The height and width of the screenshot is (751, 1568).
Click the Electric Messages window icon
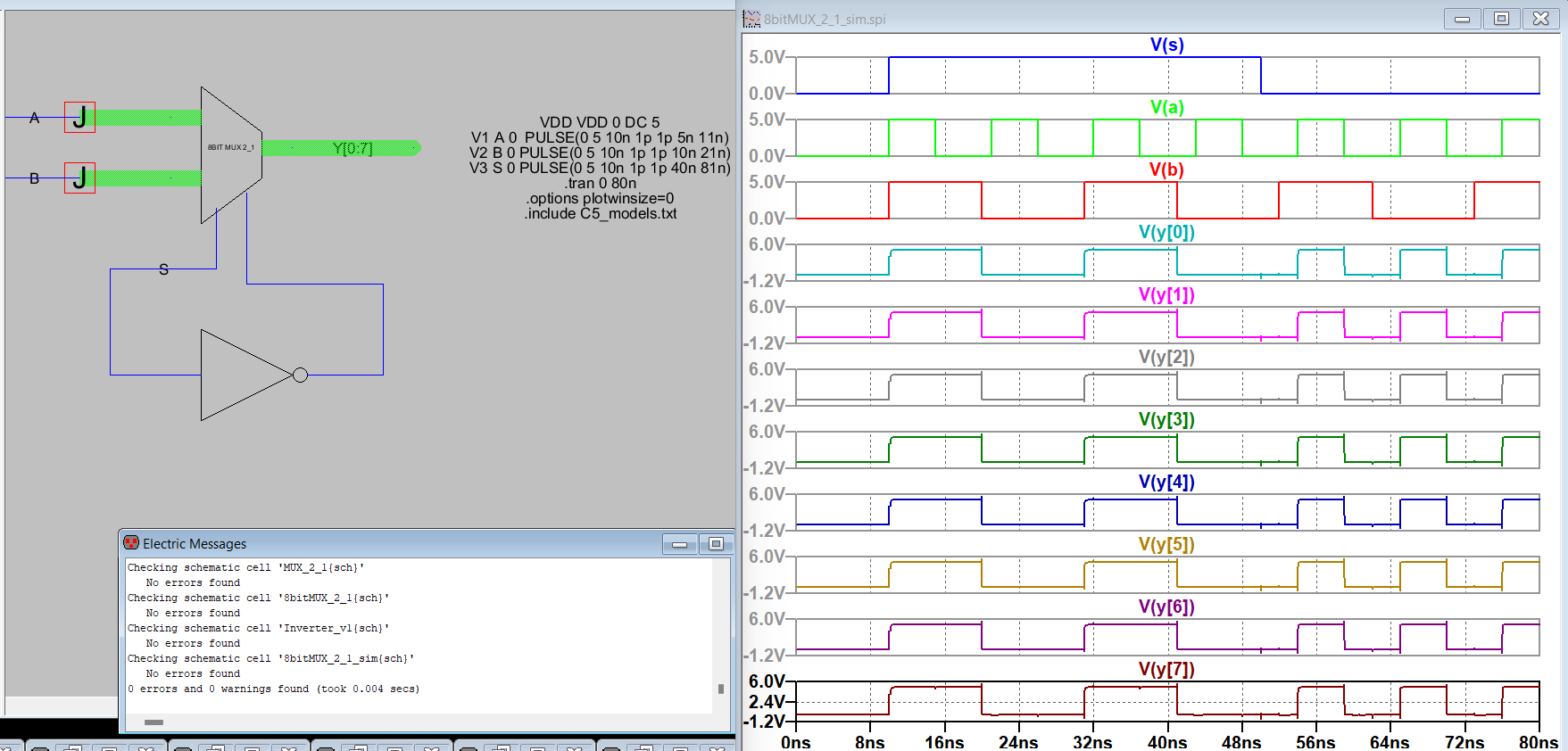pos(131,542)
